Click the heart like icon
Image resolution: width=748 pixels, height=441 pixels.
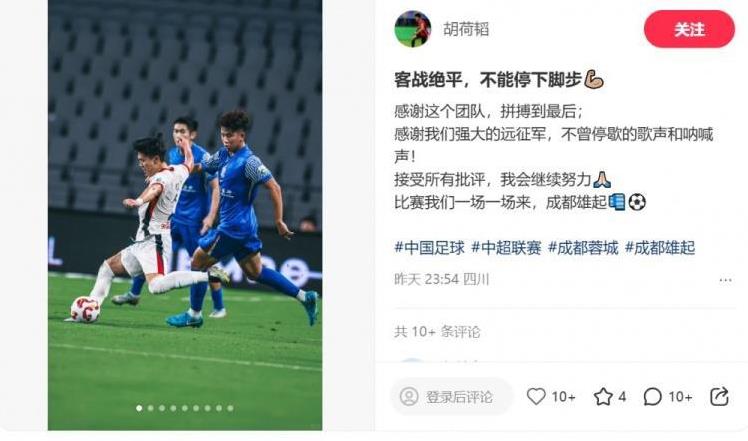536,396
